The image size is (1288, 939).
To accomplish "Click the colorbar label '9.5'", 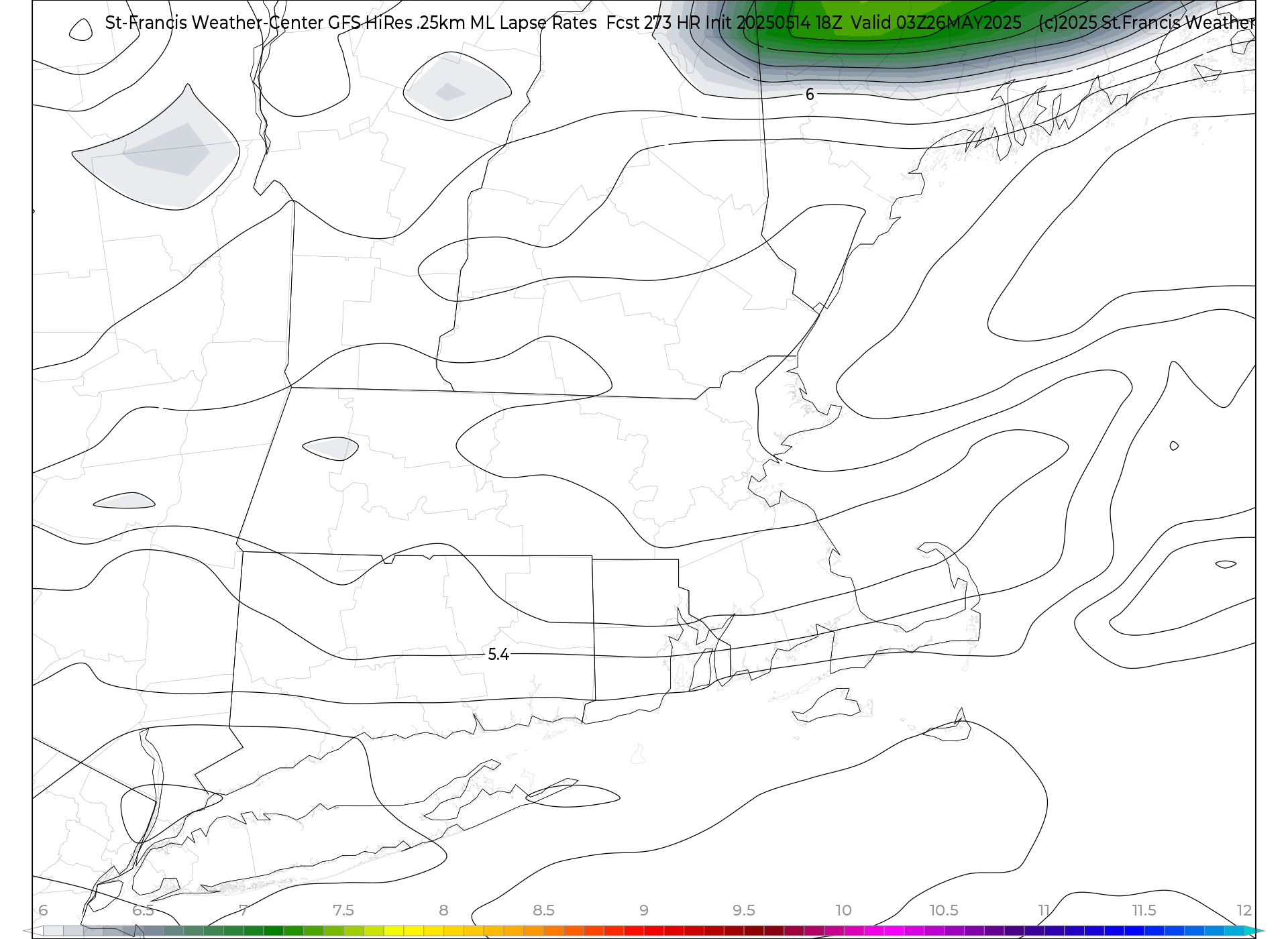I will pos(744,911).
